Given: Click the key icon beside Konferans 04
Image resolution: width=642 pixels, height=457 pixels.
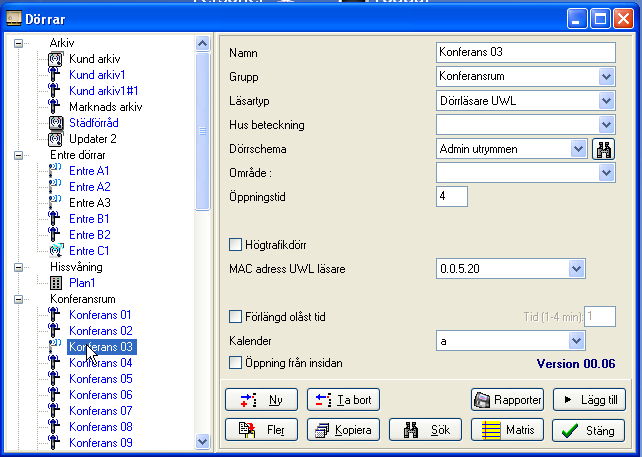Looking at the screenshot, I should coord(54,363).
